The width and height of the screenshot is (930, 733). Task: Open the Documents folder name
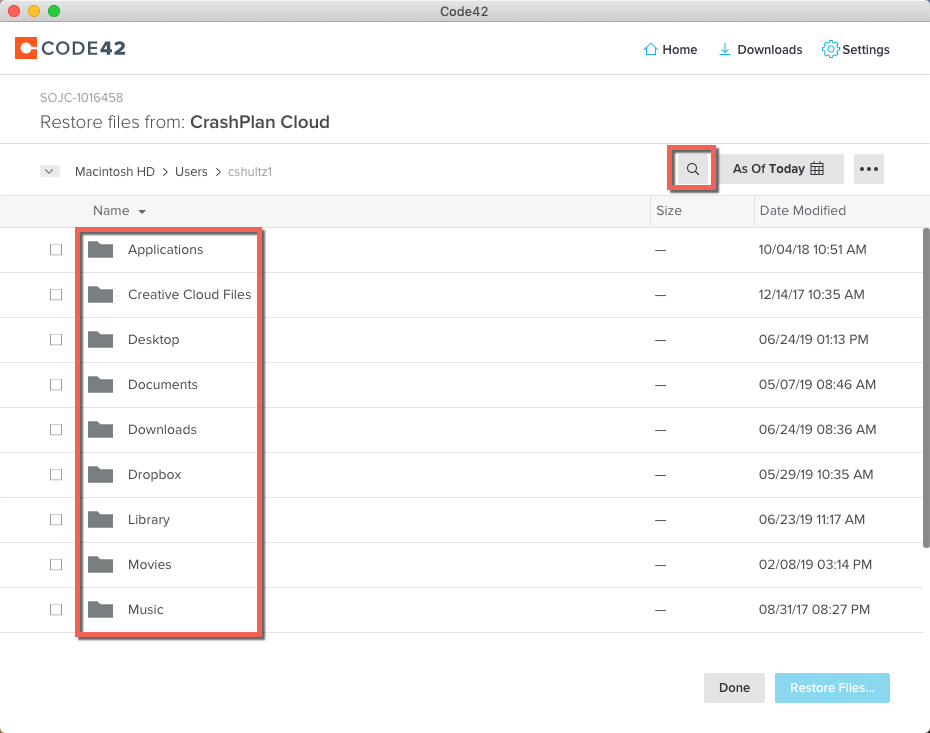pyautogui.click(x=163, y=385)
